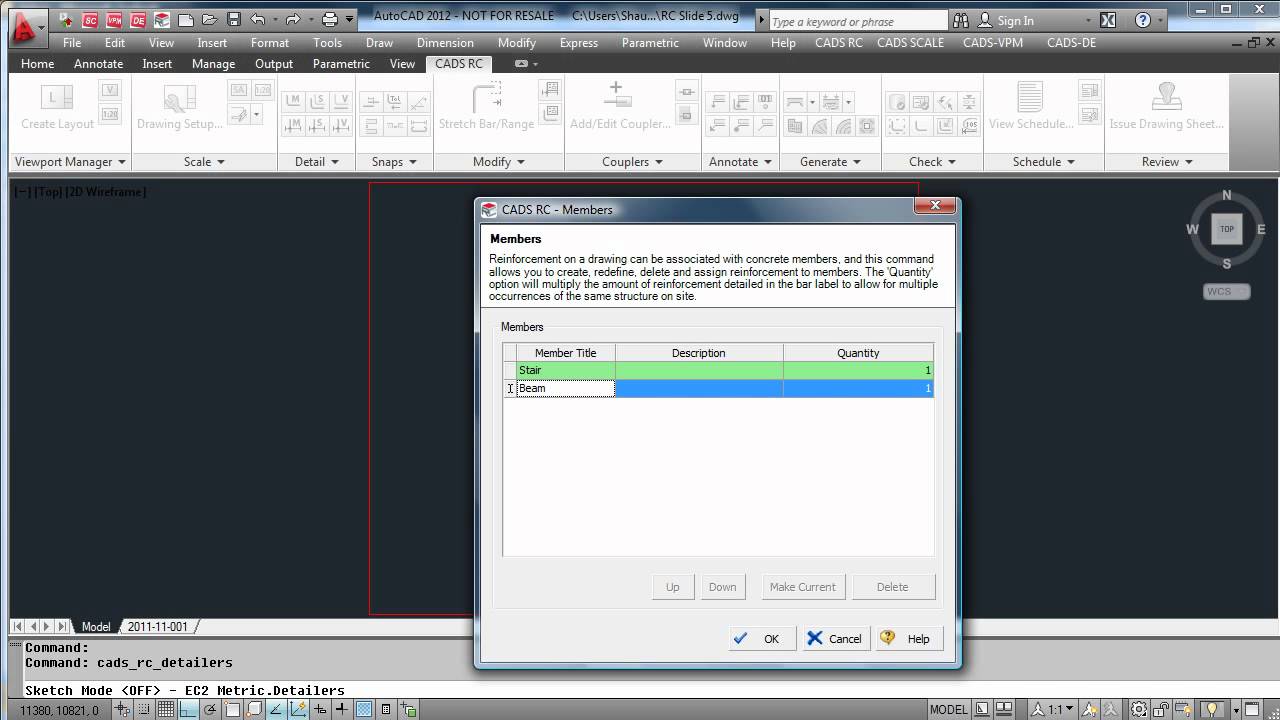The width and height of the screenshot is (1280, 720).
Task: Expand the Schedule ribbon panel
Action: click(x=1043, y=162)
